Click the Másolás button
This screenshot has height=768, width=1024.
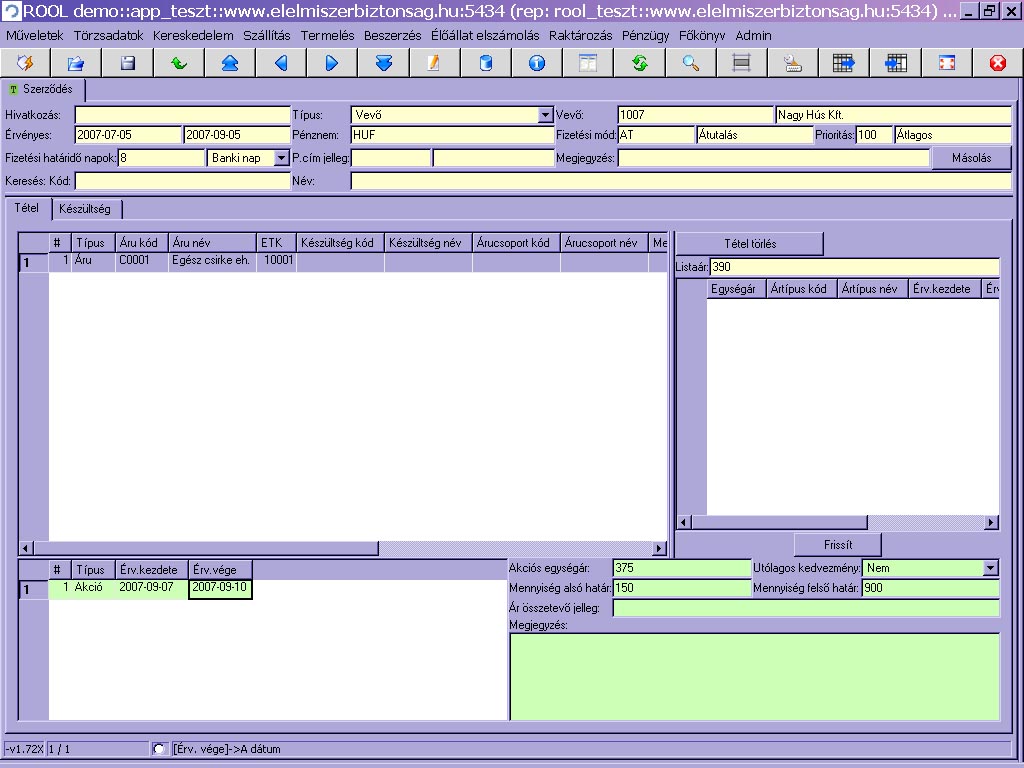point(970,158)
